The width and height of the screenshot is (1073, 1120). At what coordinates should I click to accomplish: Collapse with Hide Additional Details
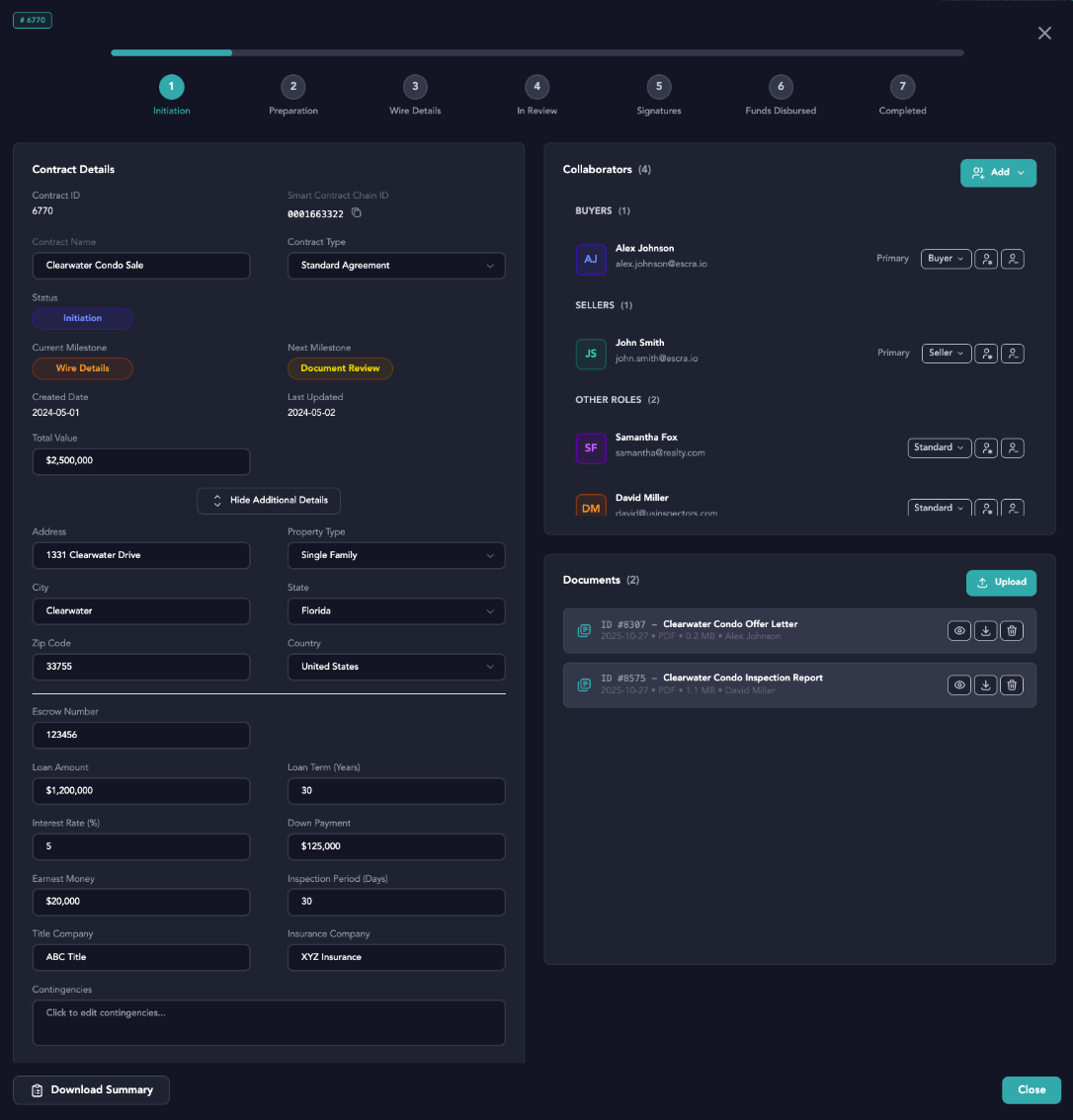coord(269,501)
